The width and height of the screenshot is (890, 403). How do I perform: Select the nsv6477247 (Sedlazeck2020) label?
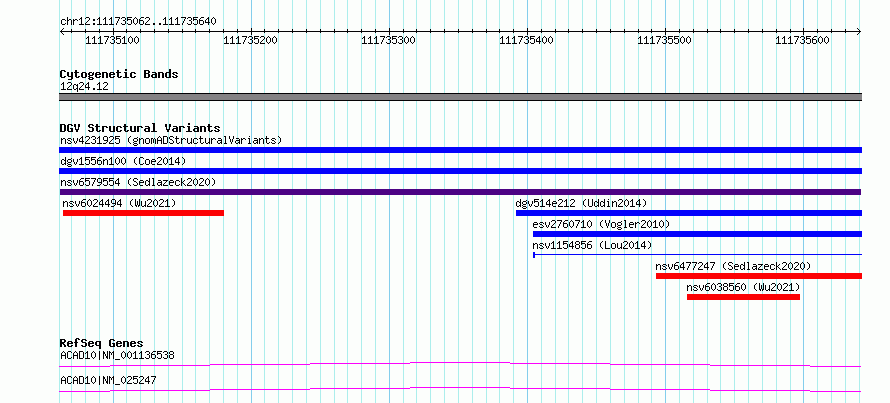pyautogui.click(x=733, y=266)
